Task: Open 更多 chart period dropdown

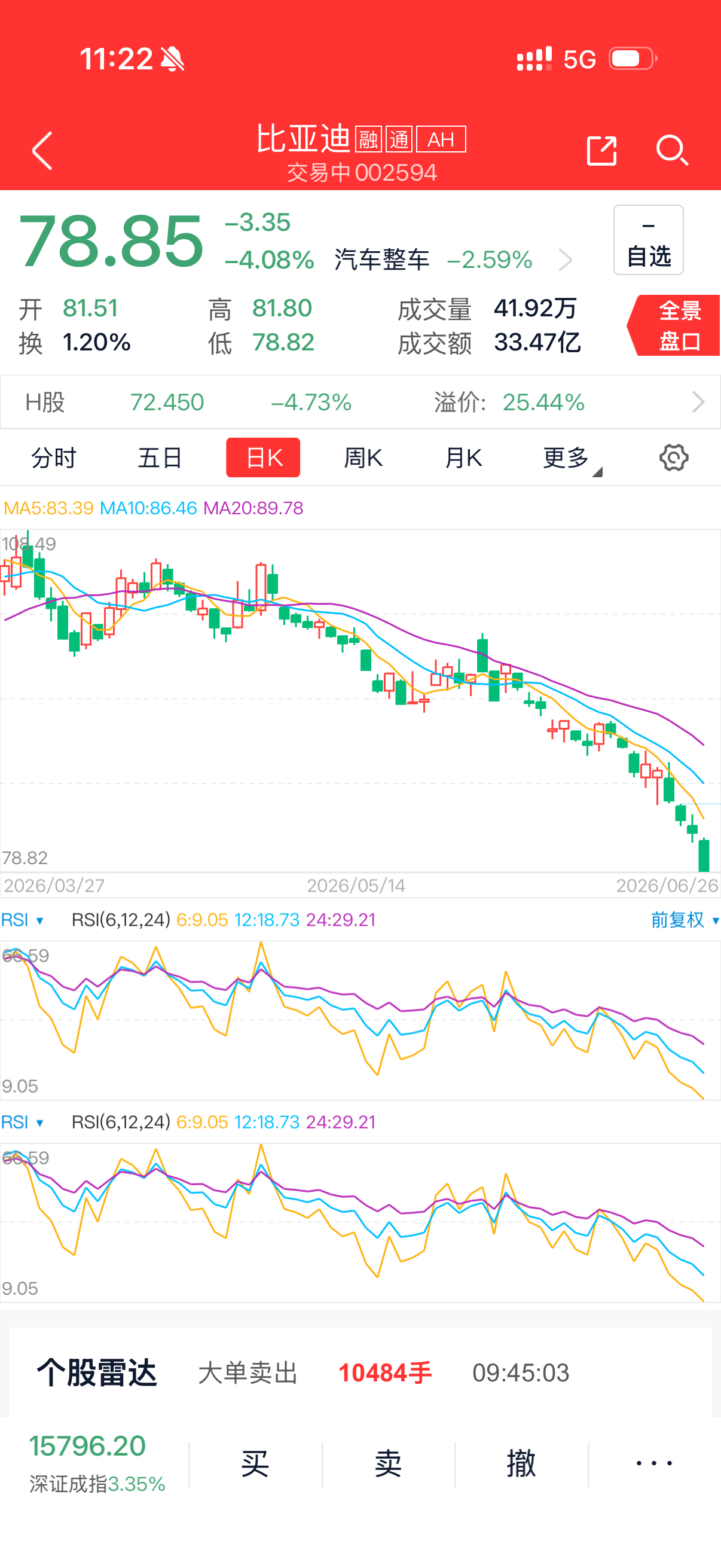Action: (572, 459)
